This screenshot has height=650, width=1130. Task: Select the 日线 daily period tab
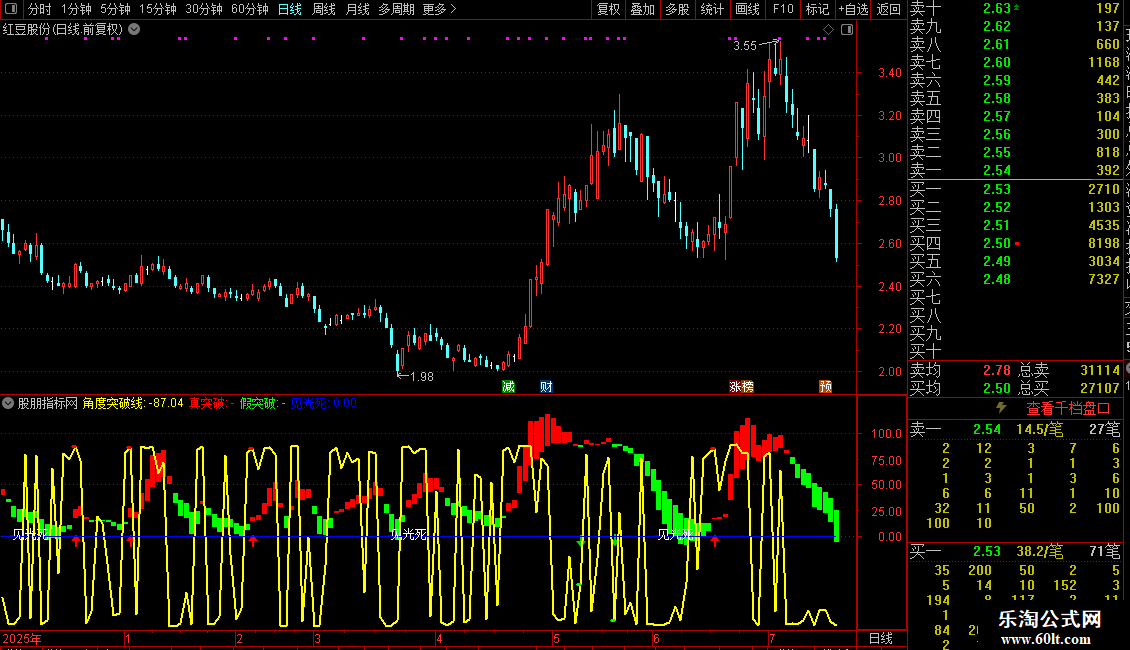click(290, 9)
